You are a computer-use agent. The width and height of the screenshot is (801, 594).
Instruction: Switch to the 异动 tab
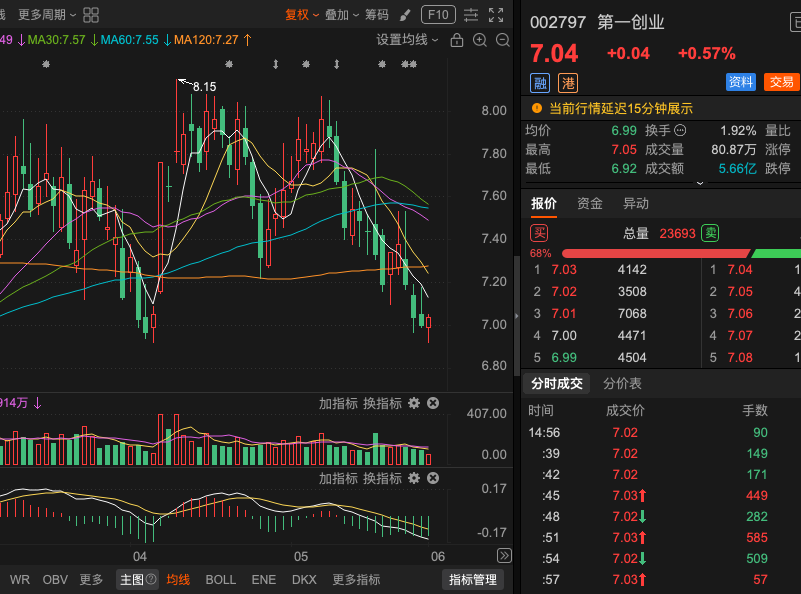pos(635,204)
